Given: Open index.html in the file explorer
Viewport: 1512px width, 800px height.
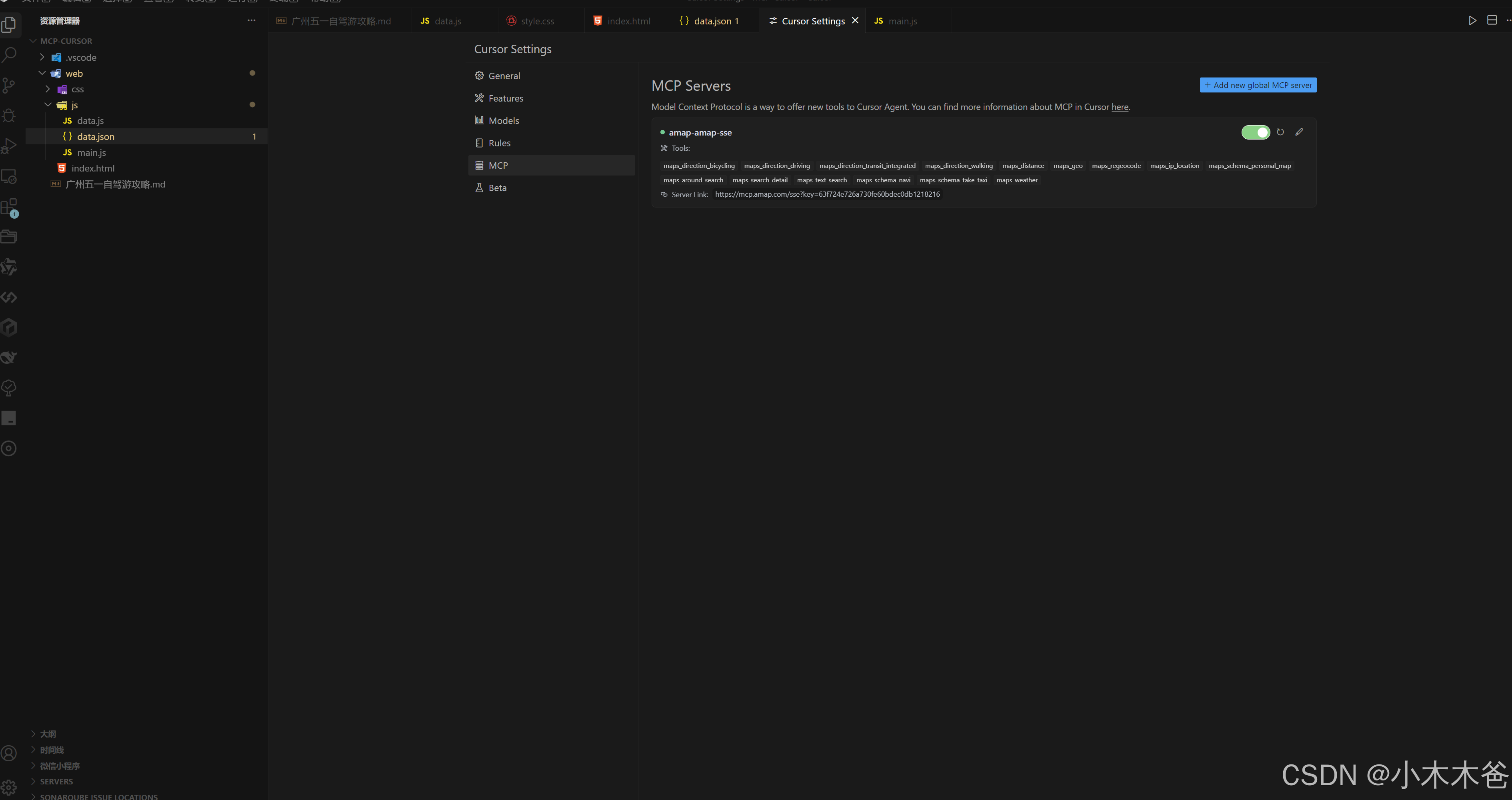Looking at the screenshot, I should tap(93, 168).
